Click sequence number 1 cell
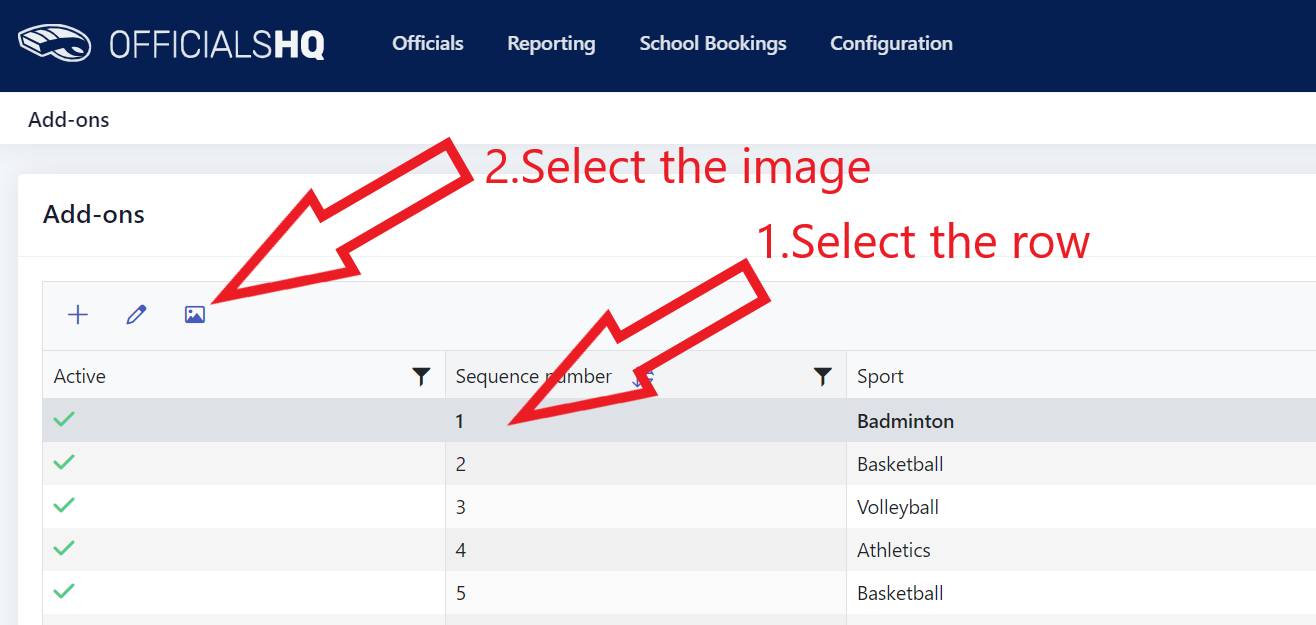This screenshot has height=625, width=1316. (646, 421)
